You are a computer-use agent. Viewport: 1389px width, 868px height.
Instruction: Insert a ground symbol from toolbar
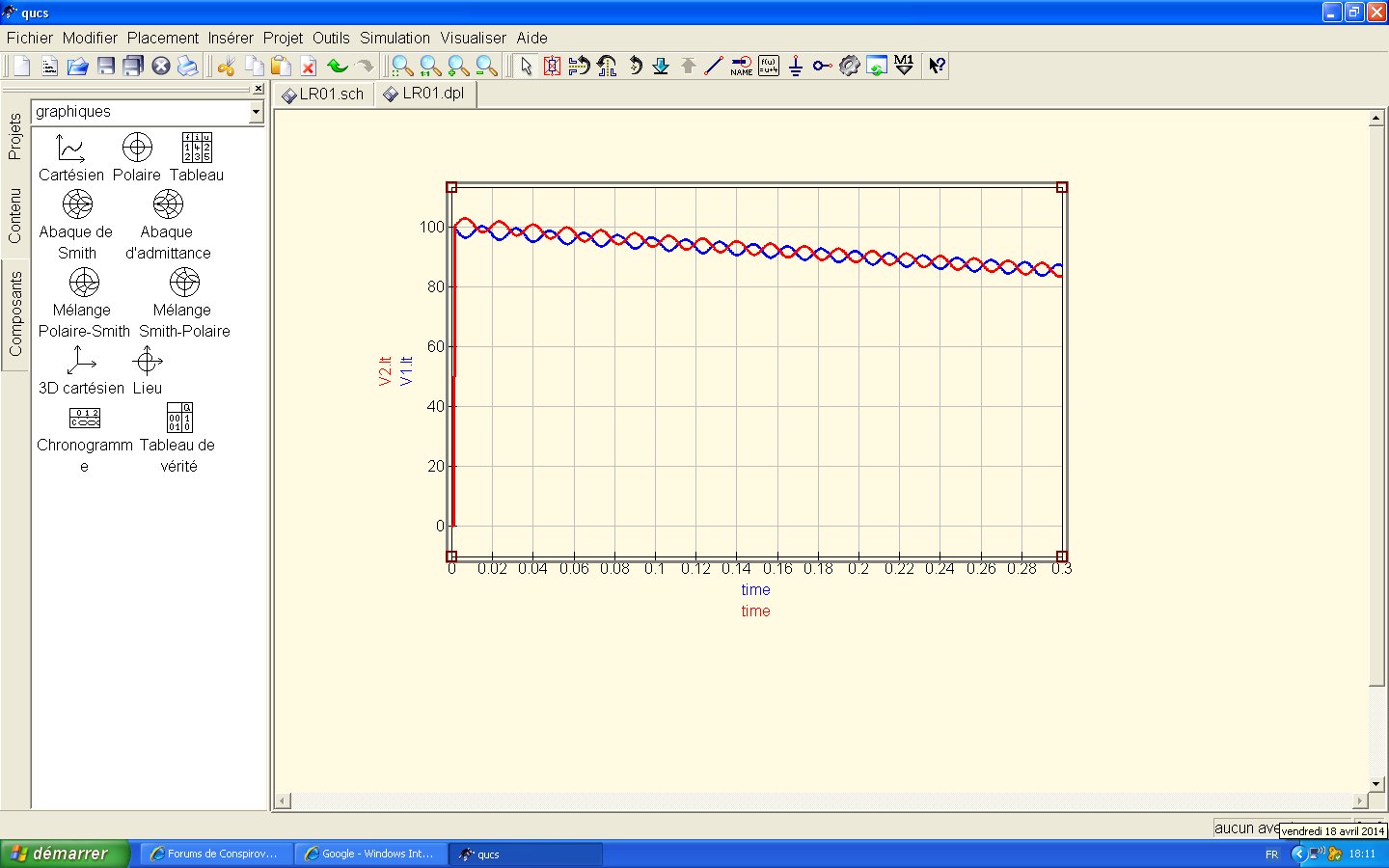click(795, 66)
